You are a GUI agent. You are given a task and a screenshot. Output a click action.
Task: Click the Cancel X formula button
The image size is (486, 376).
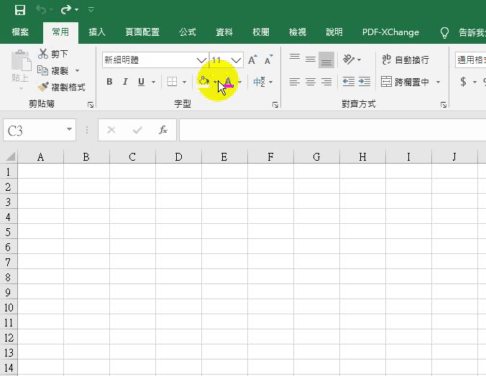click(x=111, y=130)
